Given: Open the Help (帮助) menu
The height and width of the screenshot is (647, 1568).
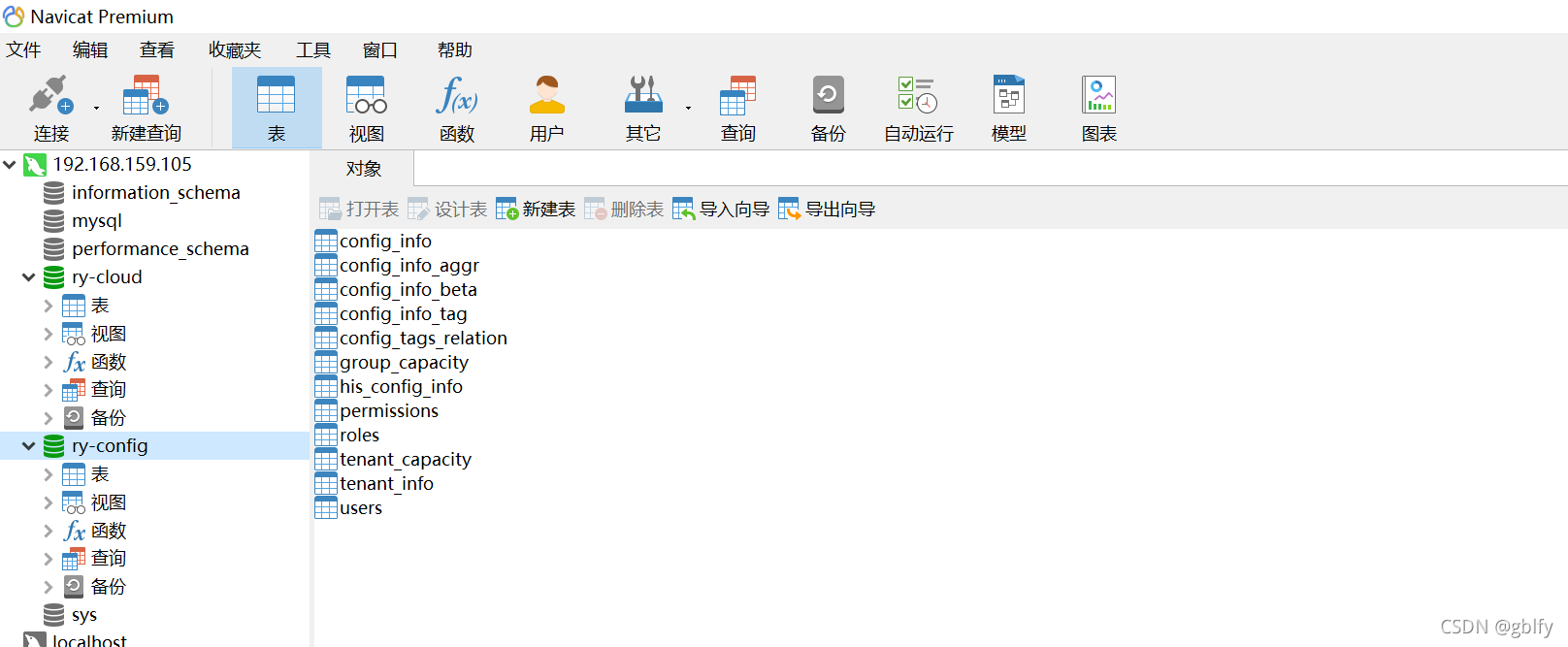Looking at the screenshot, I should coord(454,49).
